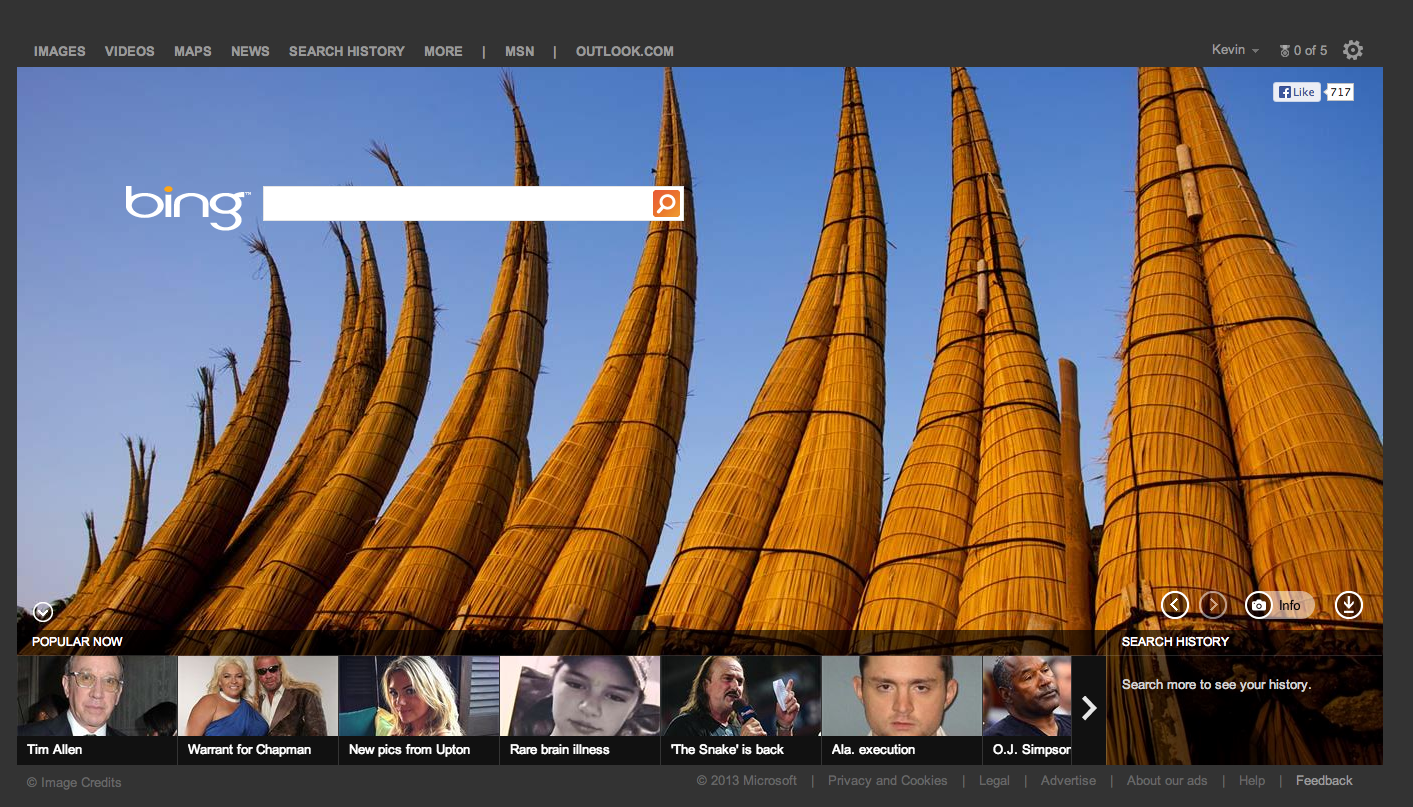Open the Rare brain illness story
Image resolution: width=1413 pixels, height=807 pixels.
coord(580,710)
